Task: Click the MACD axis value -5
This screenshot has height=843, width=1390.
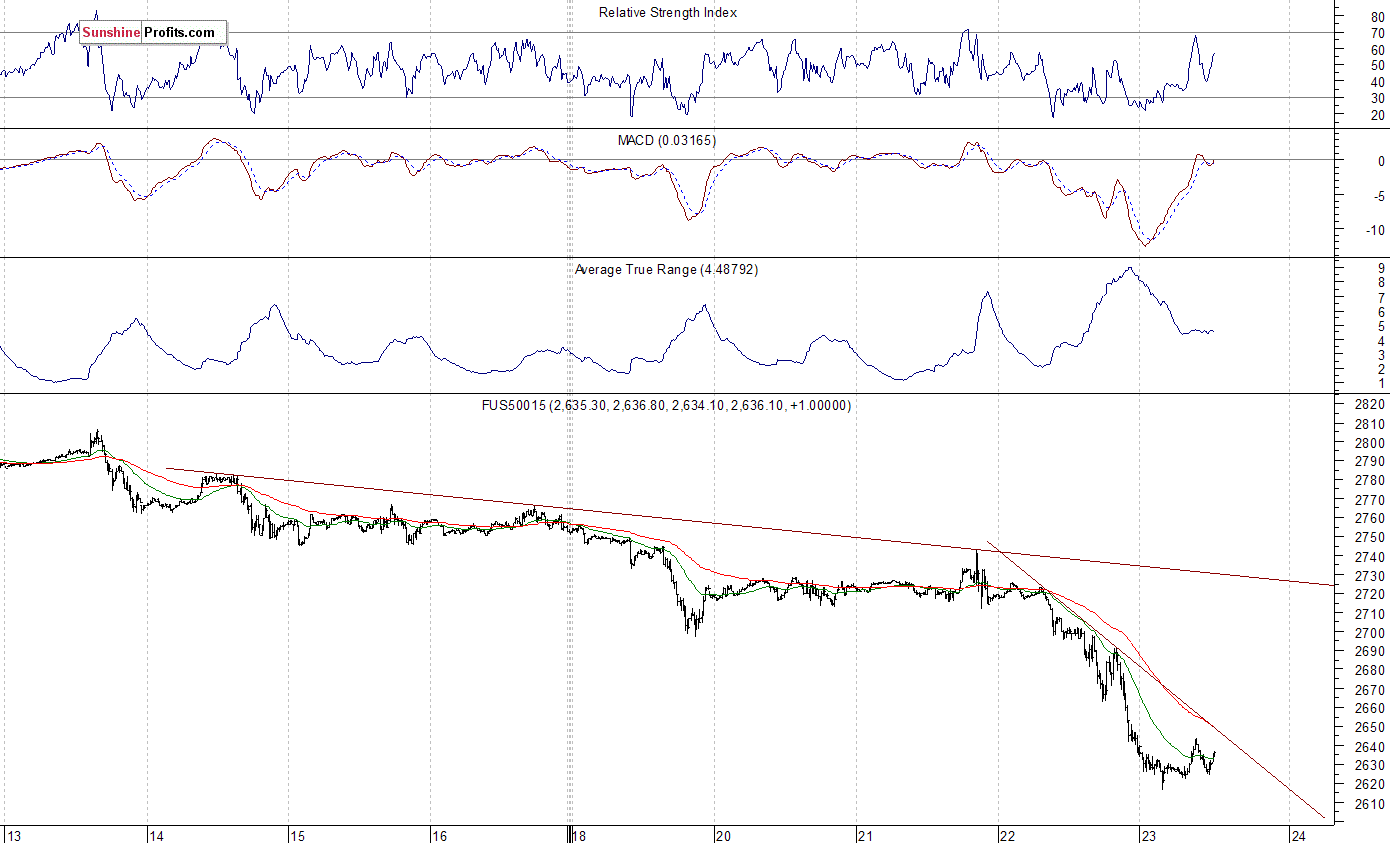Action: coord(1378,195)
